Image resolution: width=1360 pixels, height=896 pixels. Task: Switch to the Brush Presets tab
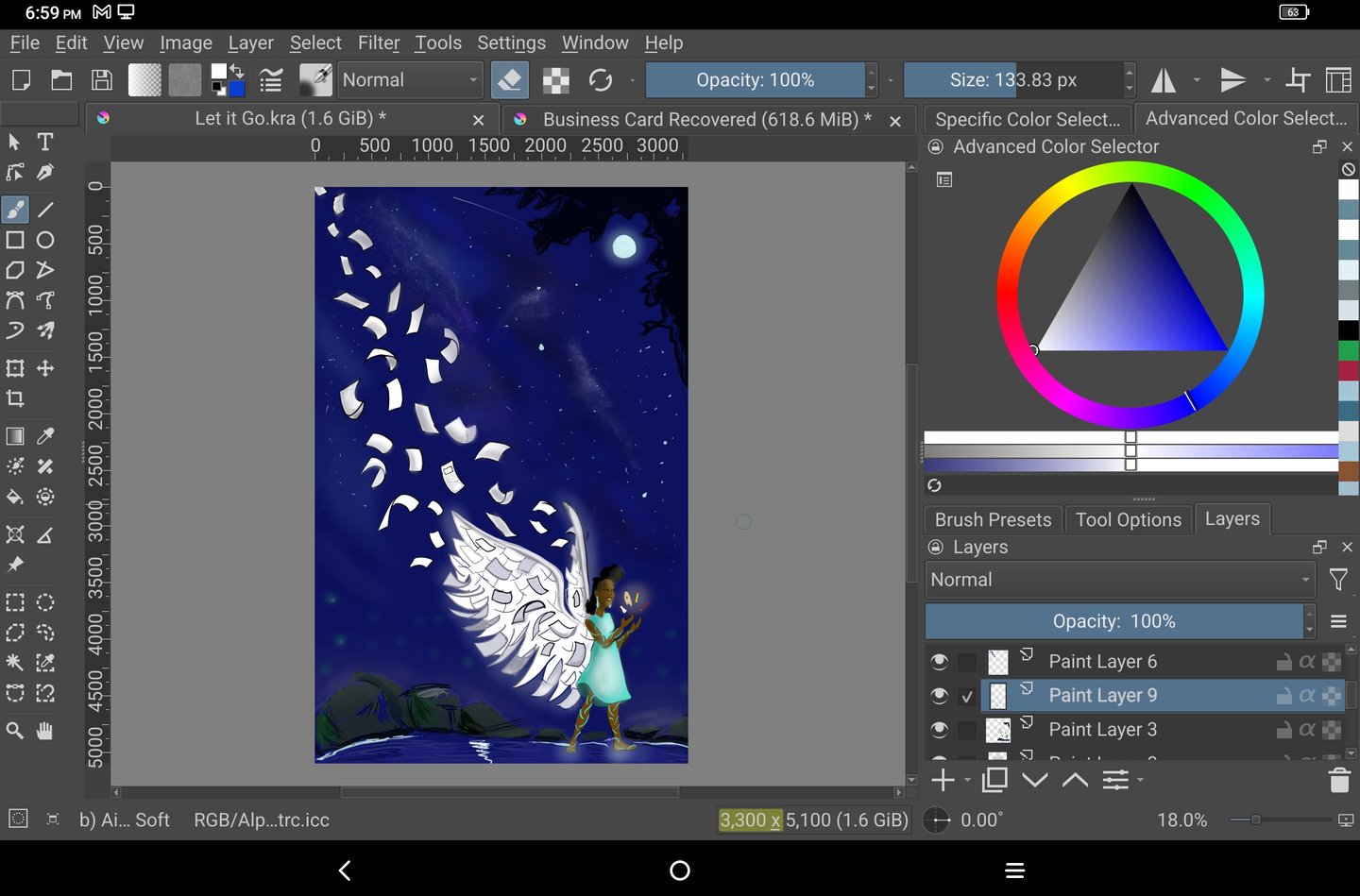click(x=993, y=519)
